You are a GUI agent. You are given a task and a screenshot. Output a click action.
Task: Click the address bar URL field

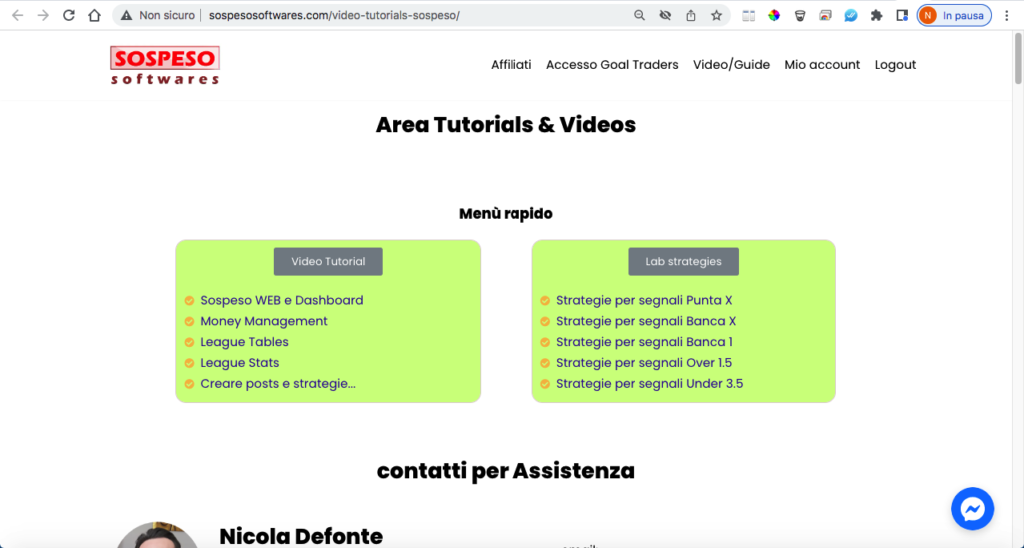tap(400, 16)
